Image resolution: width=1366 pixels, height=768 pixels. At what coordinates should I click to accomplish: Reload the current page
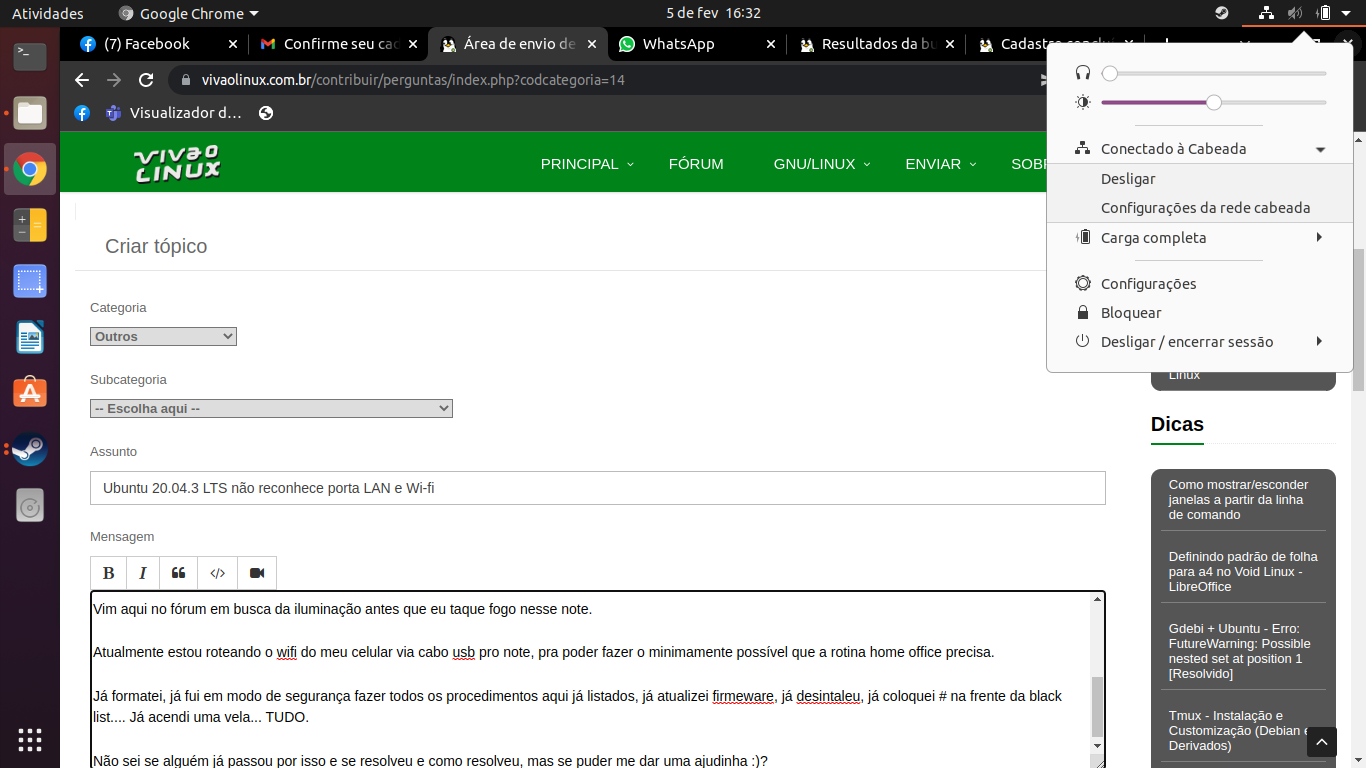[146, 80]
